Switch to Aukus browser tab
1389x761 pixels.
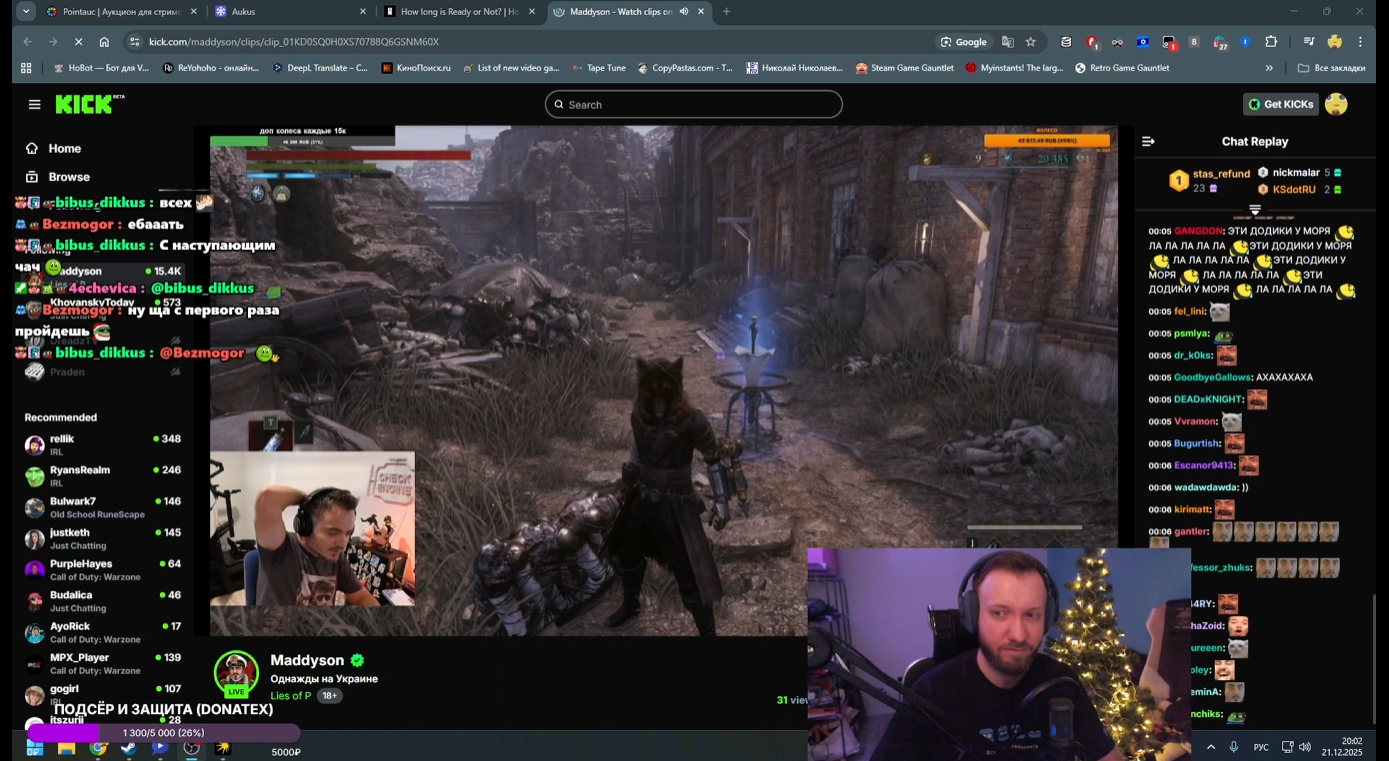[290, 12]
